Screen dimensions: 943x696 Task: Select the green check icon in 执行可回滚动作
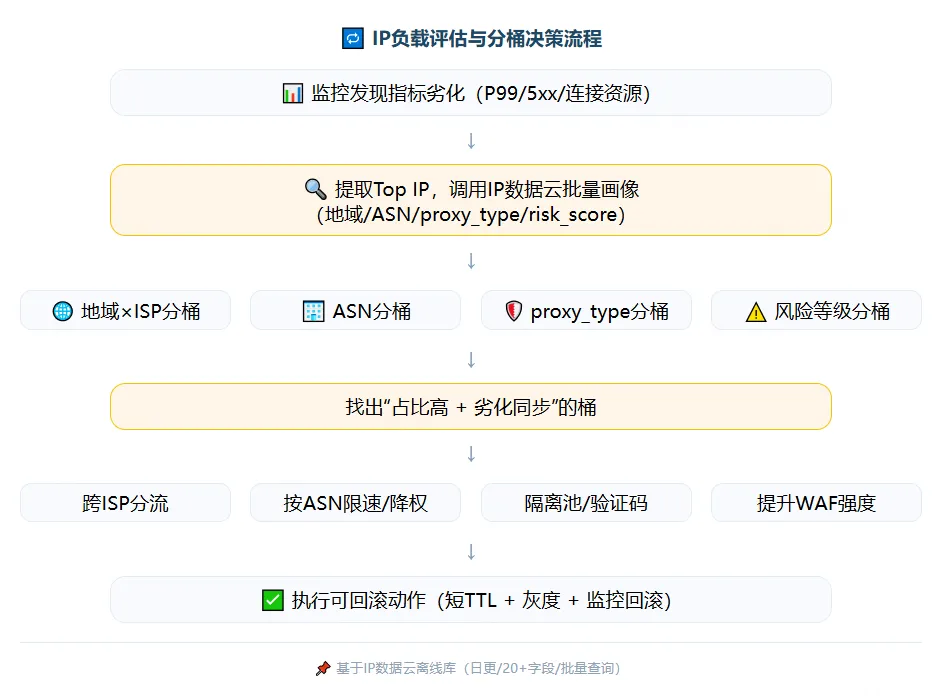point(272,599)
